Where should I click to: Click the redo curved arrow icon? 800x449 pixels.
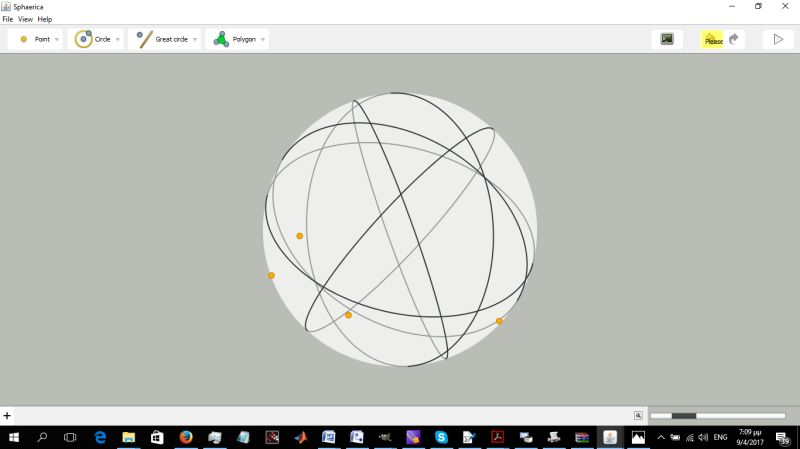[x=734, y=39]
